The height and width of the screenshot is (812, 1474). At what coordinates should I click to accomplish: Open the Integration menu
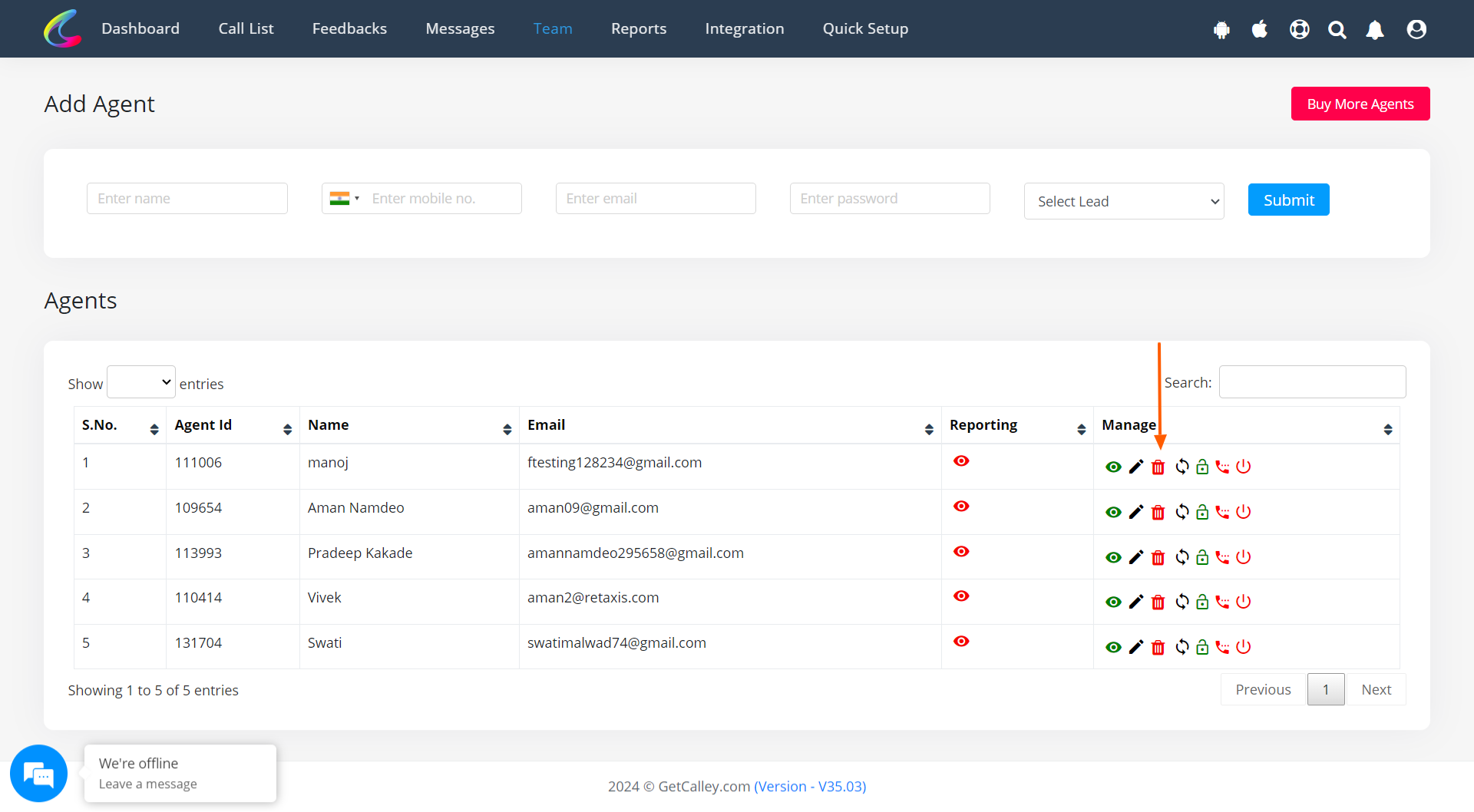pos(745,28)
